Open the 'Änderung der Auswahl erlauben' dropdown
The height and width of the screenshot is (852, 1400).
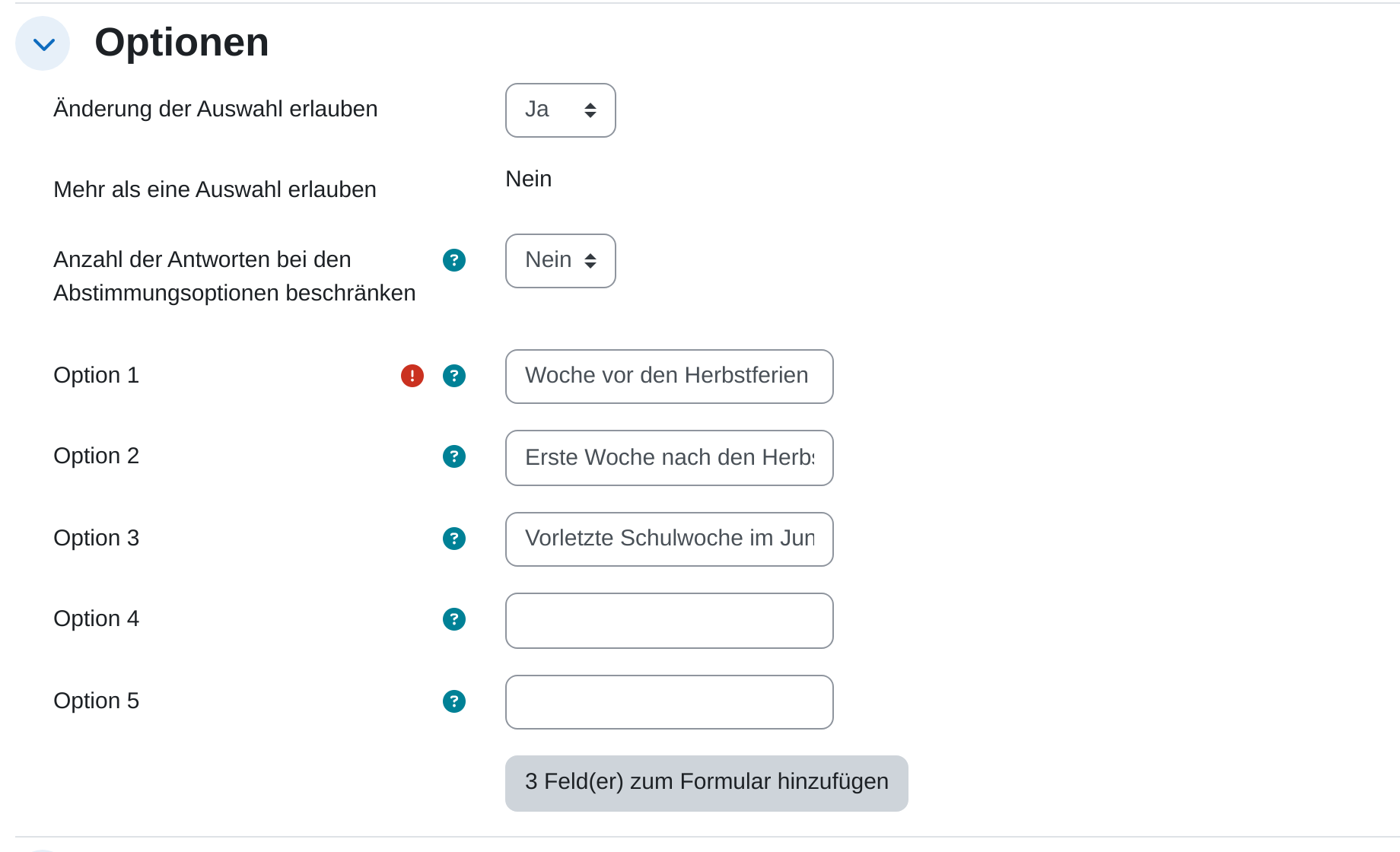560,110
